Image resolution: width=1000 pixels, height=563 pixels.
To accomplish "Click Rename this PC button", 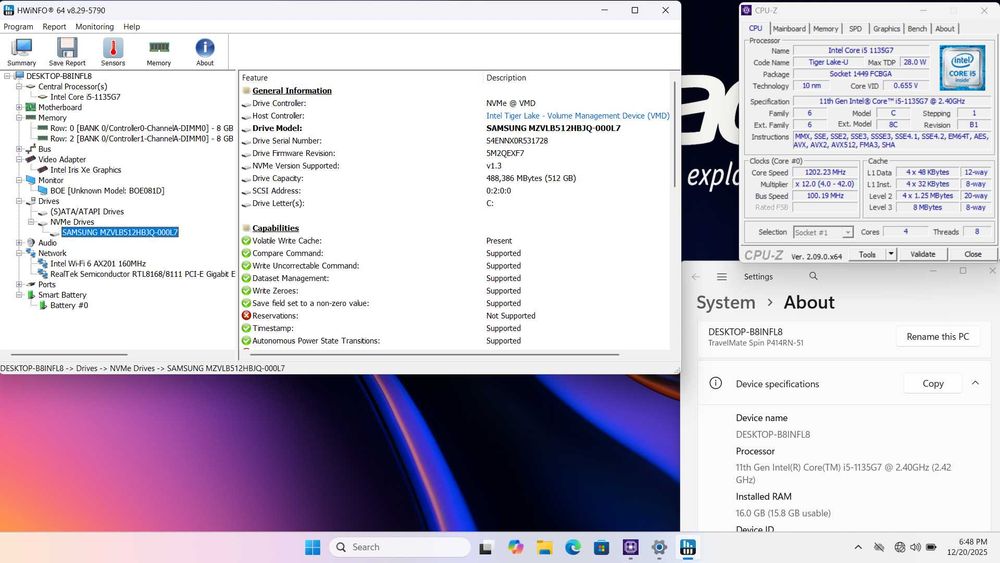I will (938, 337).
